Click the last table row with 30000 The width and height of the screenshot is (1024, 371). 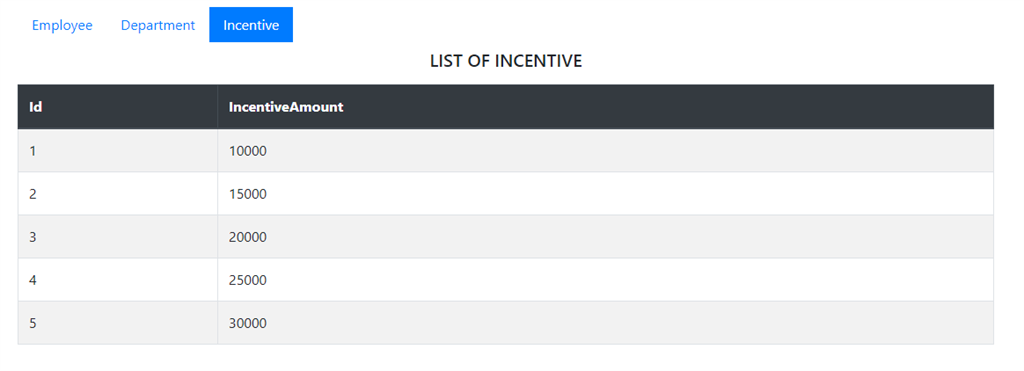pyautogui.click(x=505, y=323)
